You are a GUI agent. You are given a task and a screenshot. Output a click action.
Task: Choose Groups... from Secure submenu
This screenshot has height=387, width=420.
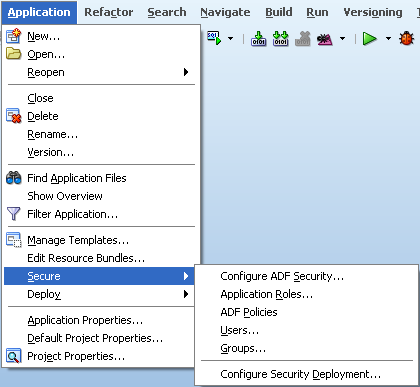pyautogui.click(x=306, y=348)
